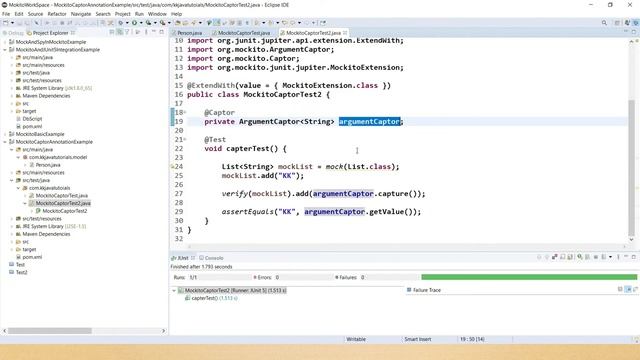The height and width of the screenshot is (360, 640).
Task: Collapse the MockitoAndJUnitIntegrationExample project
Action: [x=5, y=50]
